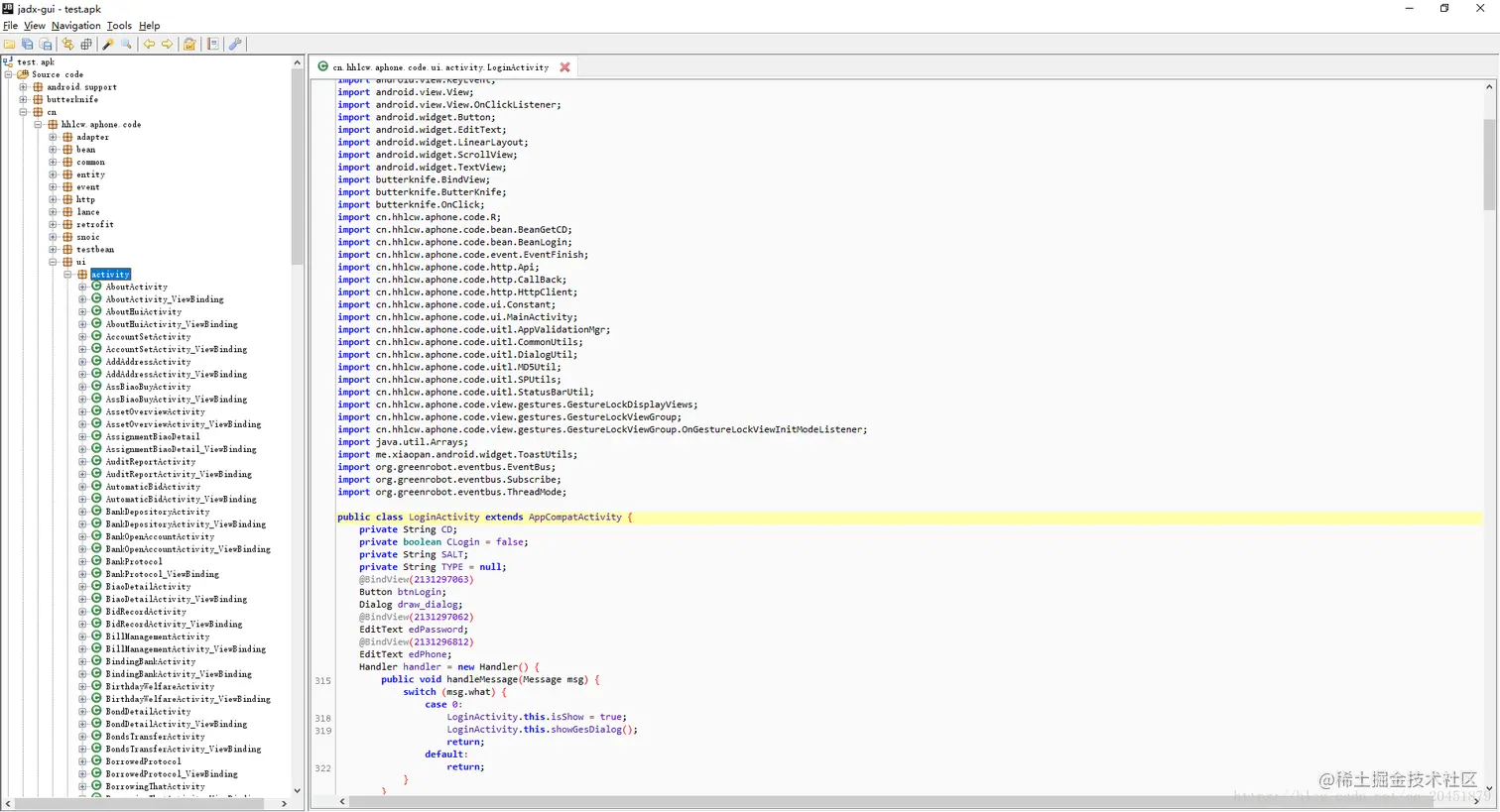This screenshot has width=1500, height=812.
Task: Collapse the hhlcw.aphone.code package
Action: [38, 125]
